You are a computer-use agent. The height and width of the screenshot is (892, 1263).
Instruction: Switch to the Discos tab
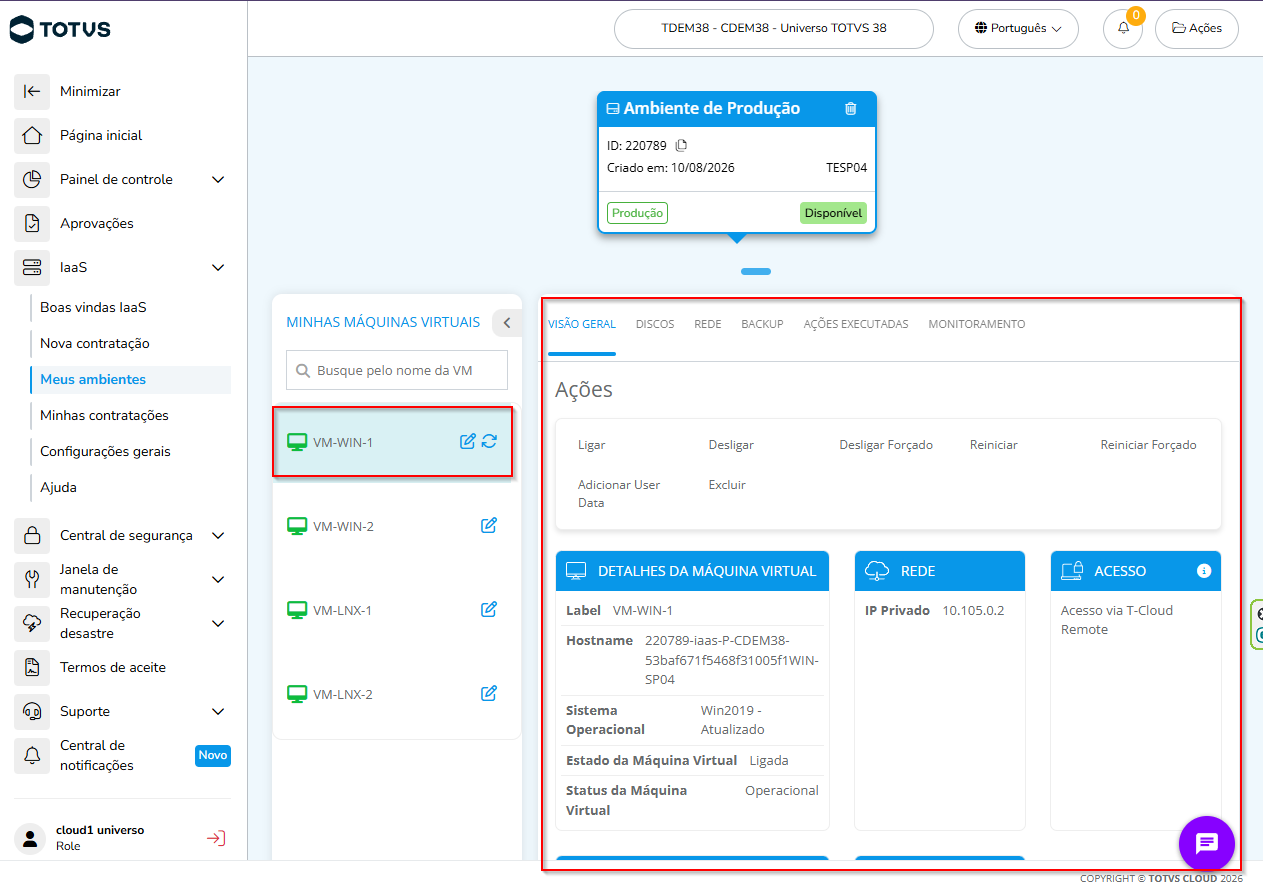[655, 324]
